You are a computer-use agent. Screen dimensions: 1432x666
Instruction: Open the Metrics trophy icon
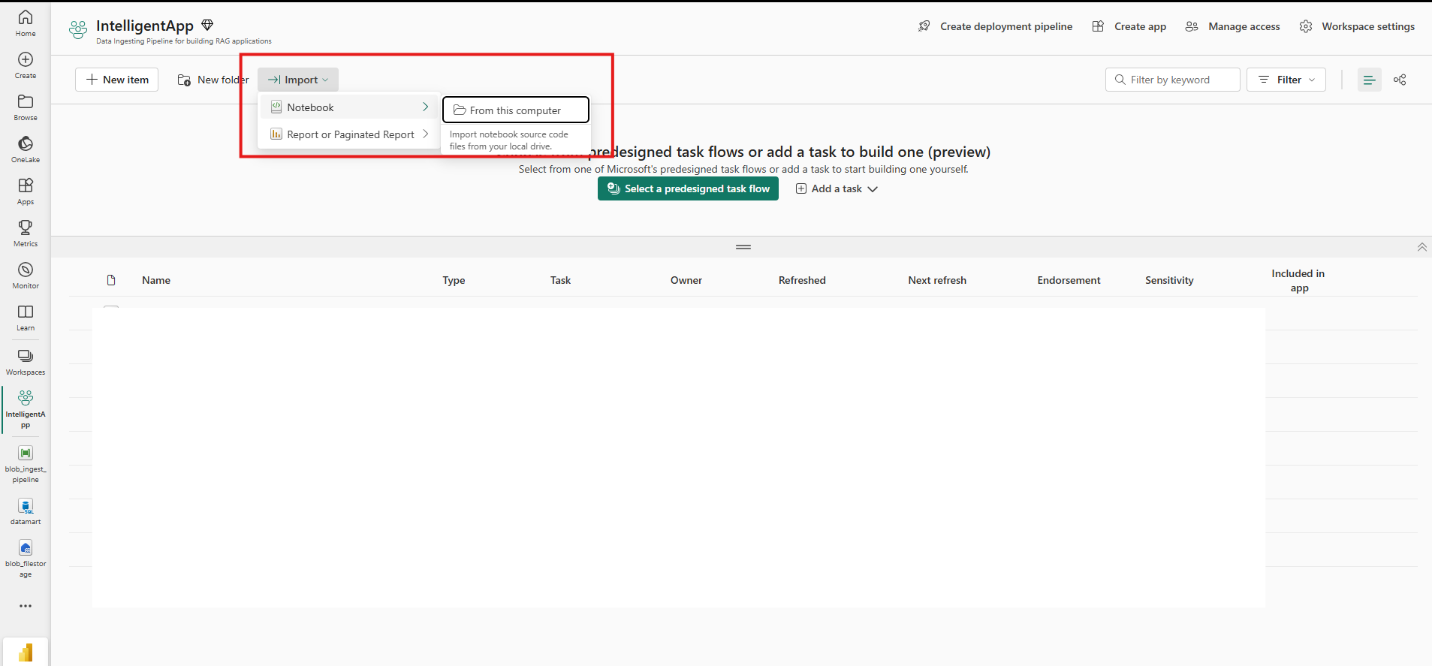(25, 232)
